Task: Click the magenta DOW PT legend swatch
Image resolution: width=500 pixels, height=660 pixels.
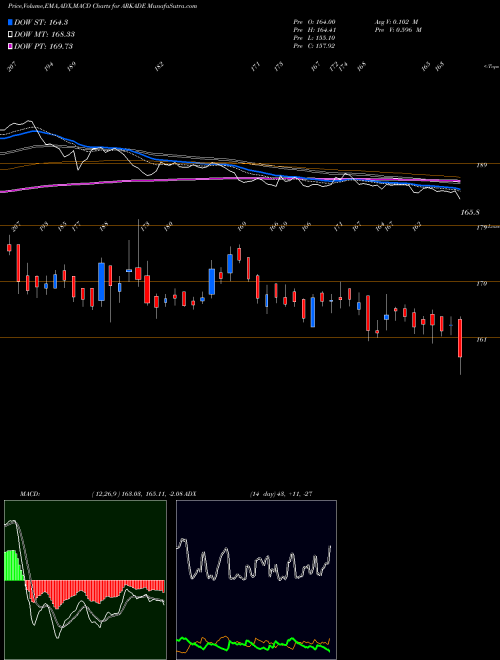Action: 10,46
